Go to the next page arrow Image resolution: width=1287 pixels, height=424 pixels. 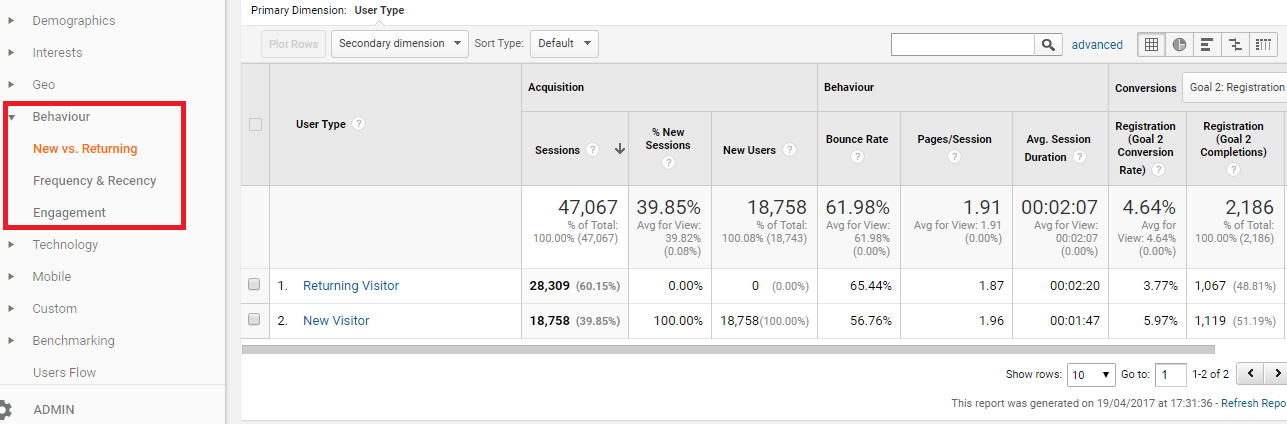1274,374
